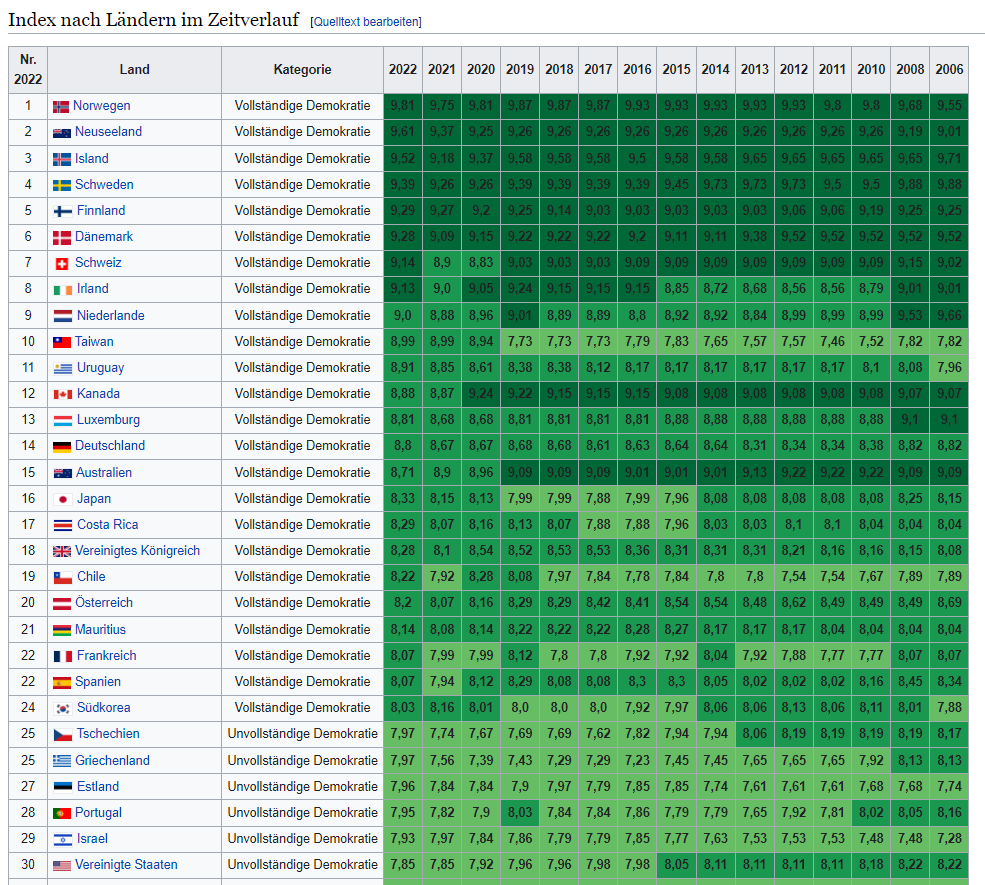Open the Quelltext bearbeiten edit link
This screenshot has width=985, height=885.
367,22
